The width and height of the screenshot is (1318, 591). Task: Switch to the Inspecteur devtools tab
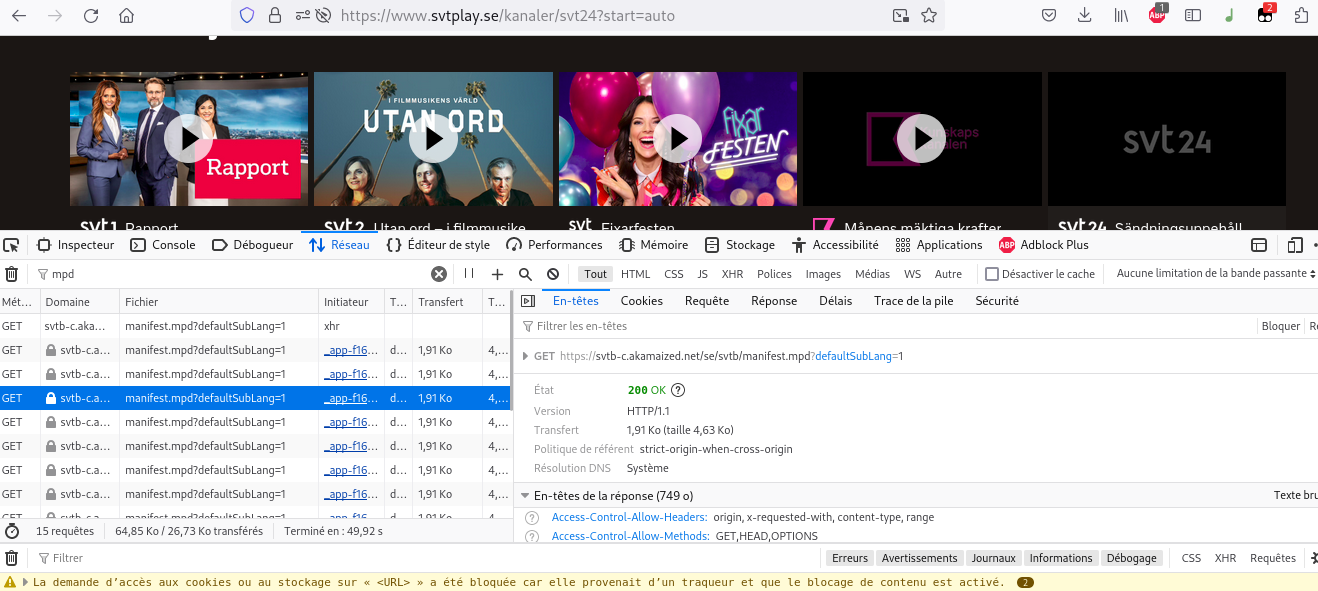tap(76, 245)
